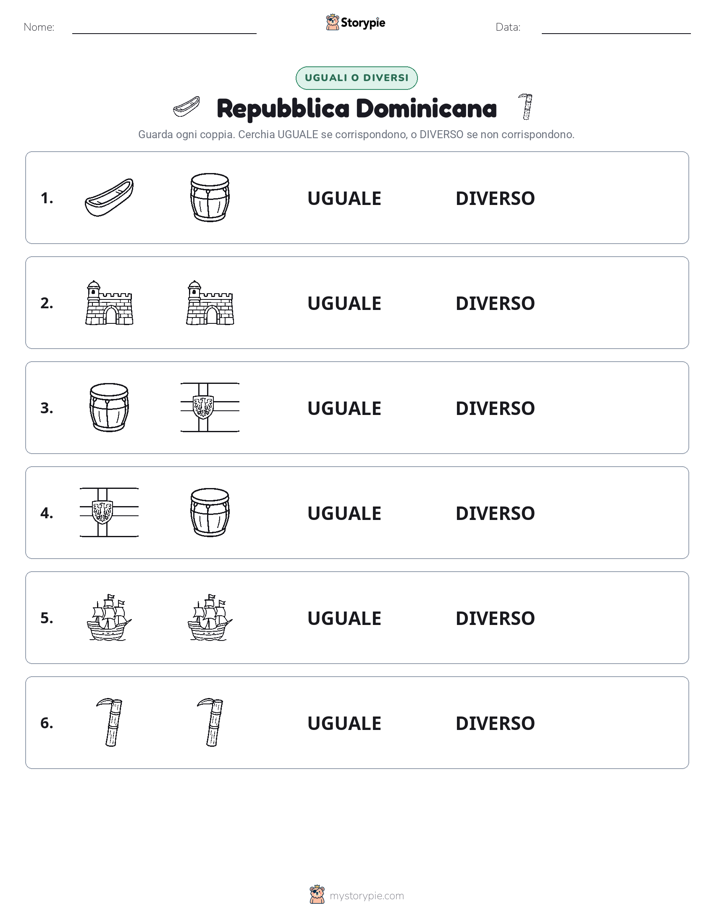Pick UGUALE for row 6
The width and height of the screenshot is (714, 924).
344,723
